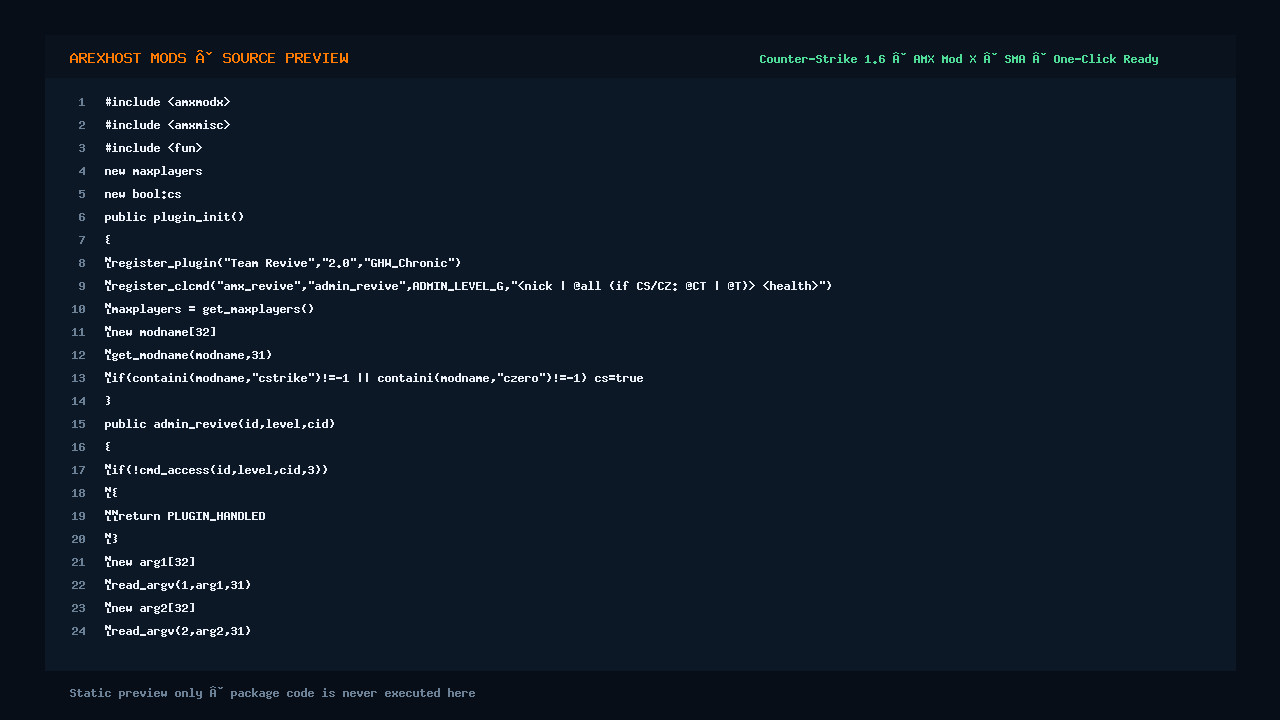Select the opening brace on line 16
The width and height of the screenshot is (1280, 720).
click(x=108, y=447)
